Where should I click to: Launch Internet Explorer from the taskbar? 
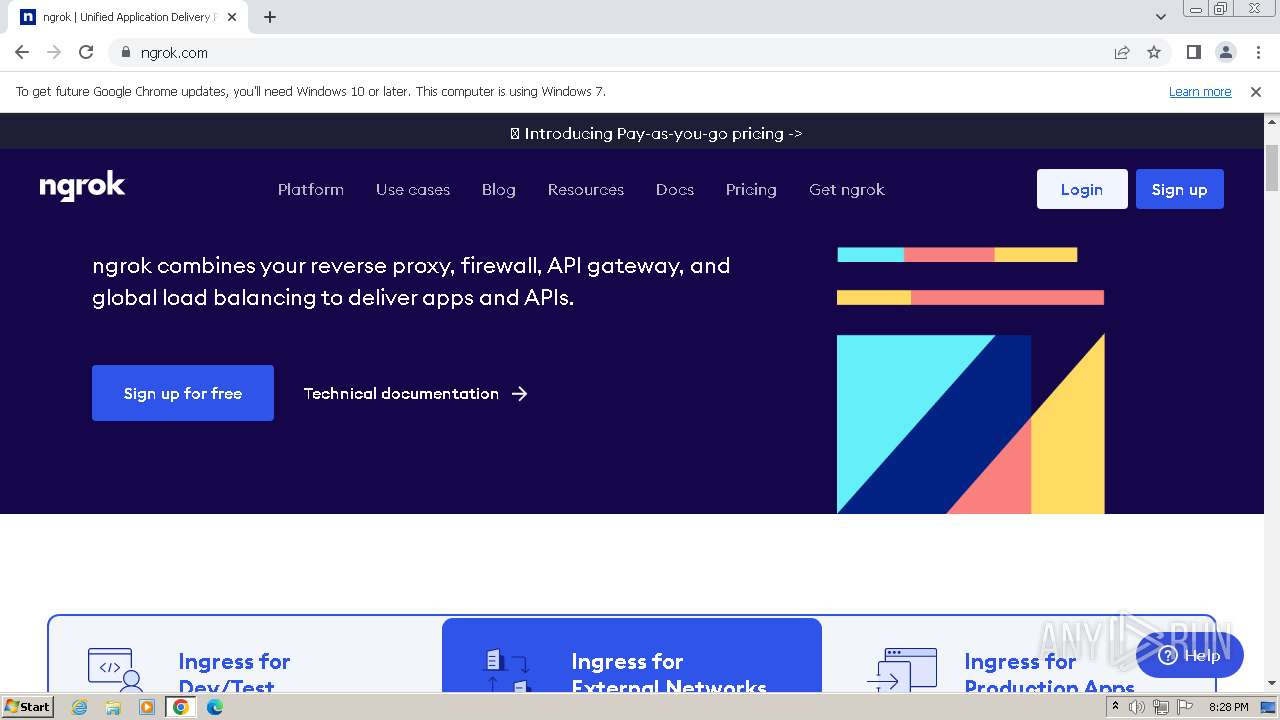point(80,707)
